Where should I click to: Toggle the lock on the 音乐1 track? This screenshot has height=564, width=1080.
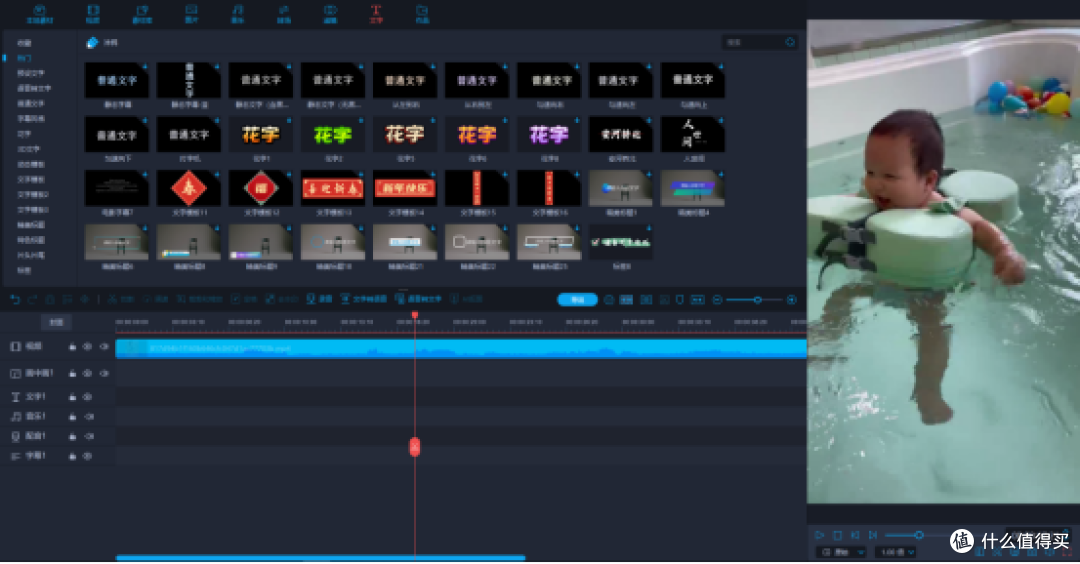tap(72, 417)
